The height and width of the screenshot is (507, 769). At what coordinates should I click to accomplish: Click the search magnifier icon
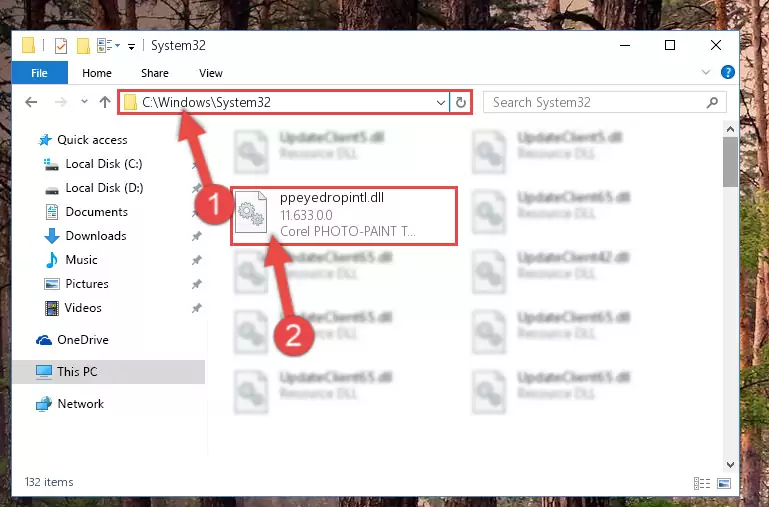coord(713,102)
